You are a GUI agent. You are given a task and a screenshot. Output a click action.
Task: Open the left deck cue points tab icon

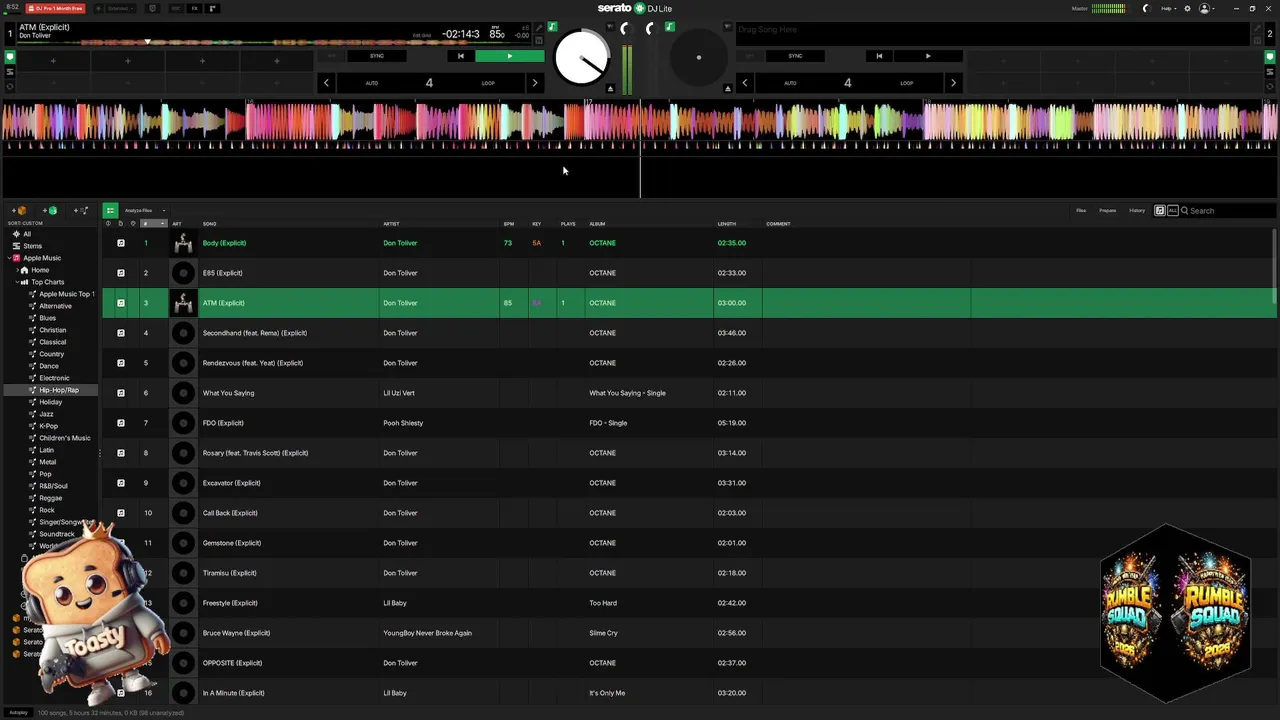pyautogui.click(x=11, y=57)
